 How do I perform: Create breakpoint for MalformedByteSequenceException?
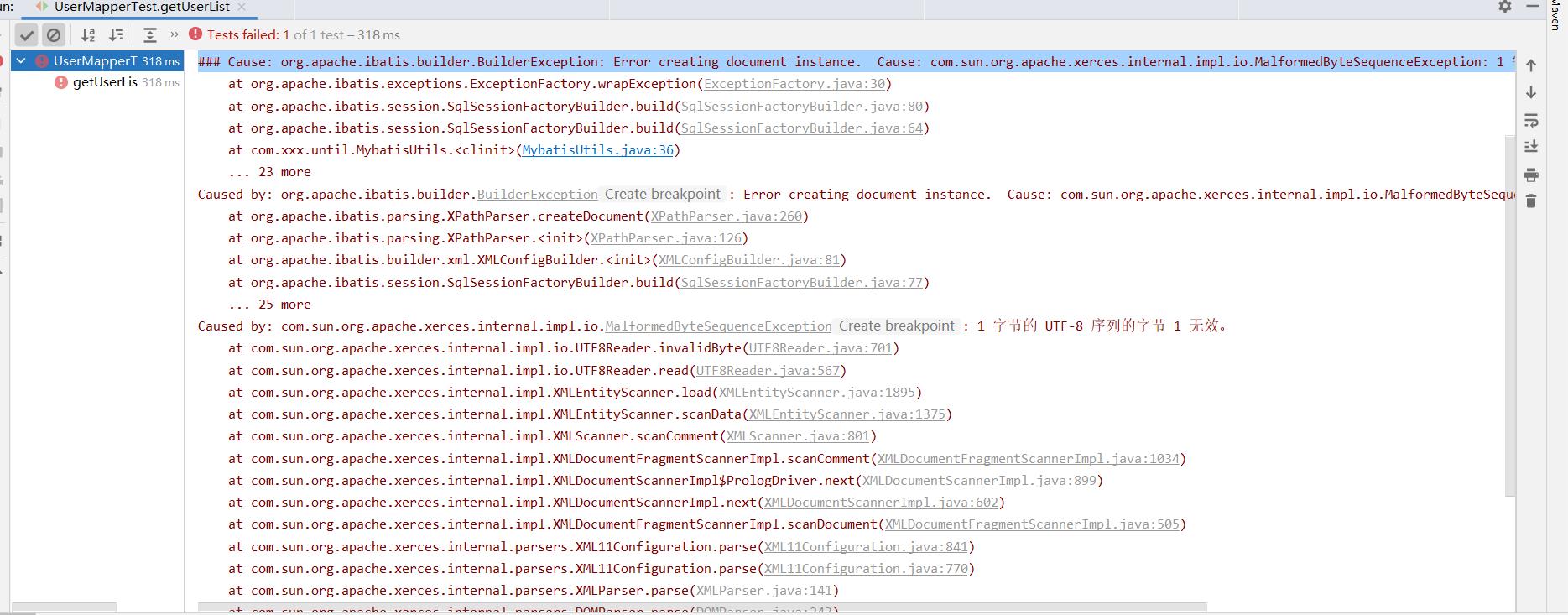click(897, 326)
